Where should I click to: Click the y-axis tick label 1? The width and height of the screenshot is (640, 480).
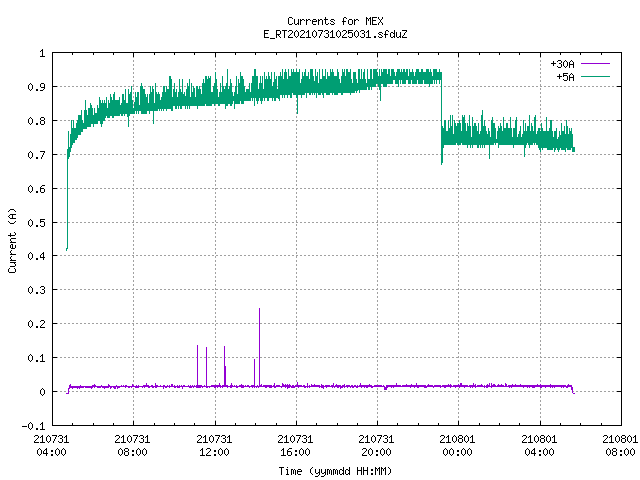pos(42,53)
